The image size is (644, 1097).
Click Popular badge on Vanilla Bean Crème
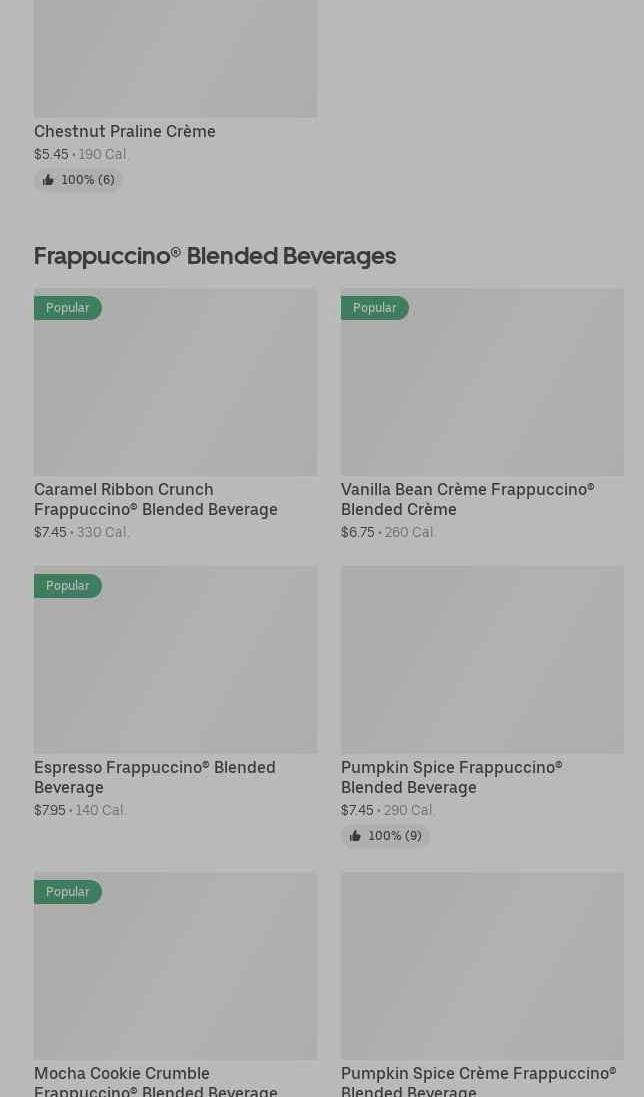point(375,308)
